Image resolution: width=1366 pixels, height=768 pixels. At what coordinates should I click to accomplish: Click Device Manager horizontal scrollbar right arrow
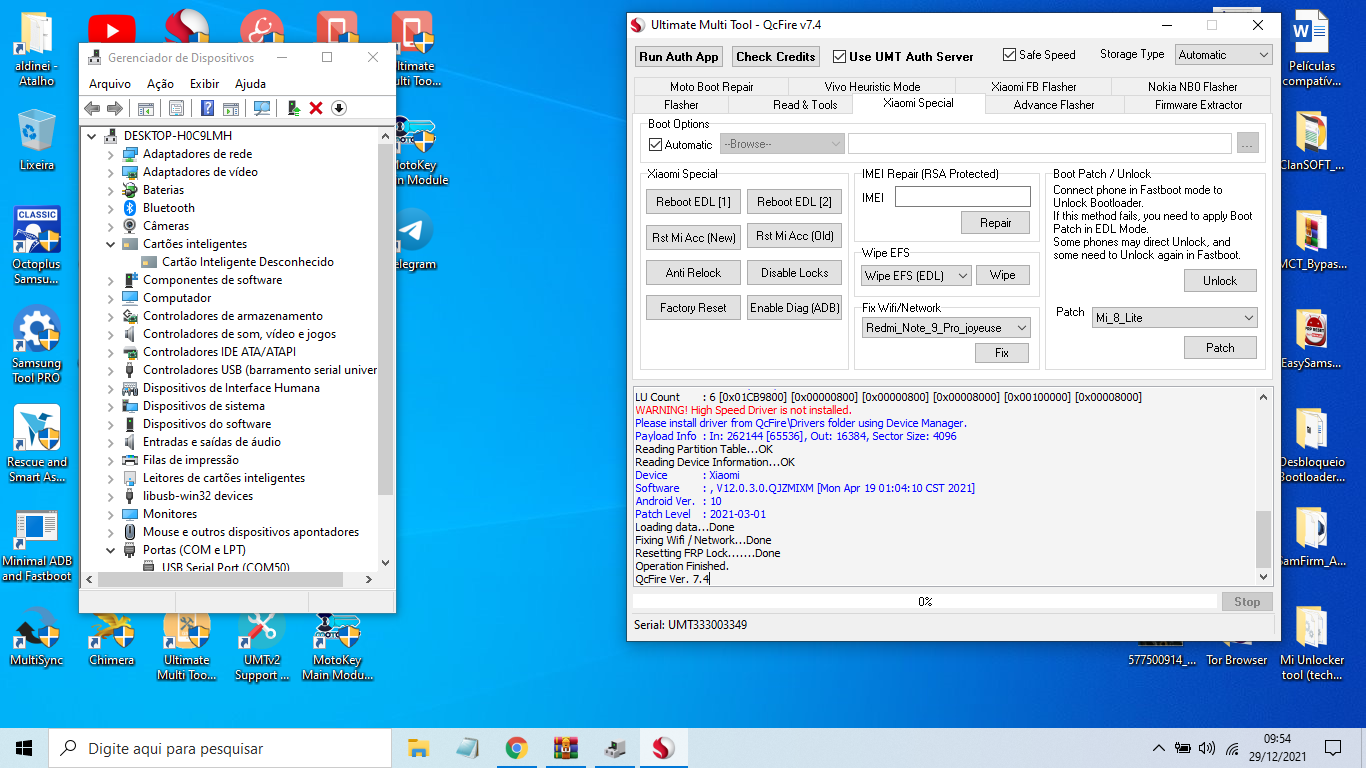[368, 579]
